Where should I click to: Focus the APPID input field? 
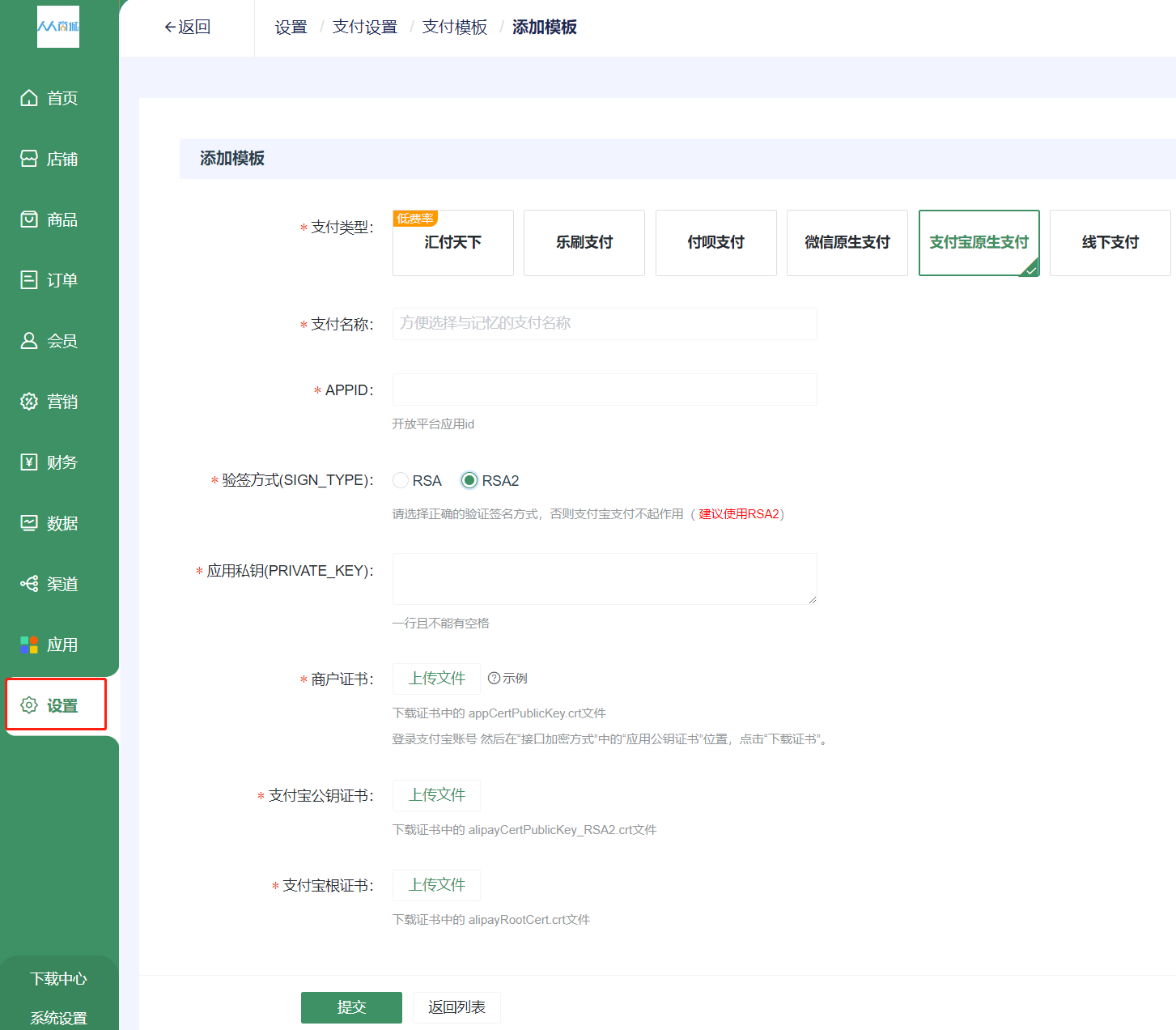(x=605, y=389)
